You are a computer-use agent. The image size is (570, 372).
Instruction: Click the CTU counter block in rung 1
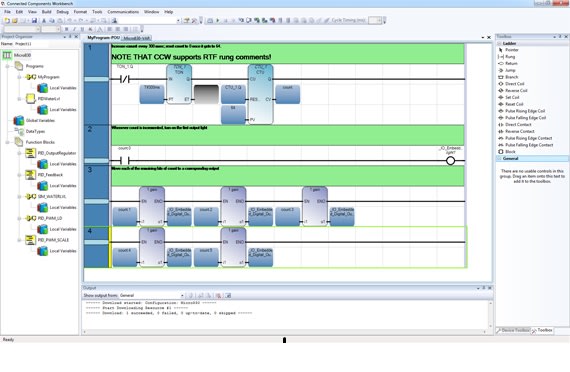pos(260,95)
